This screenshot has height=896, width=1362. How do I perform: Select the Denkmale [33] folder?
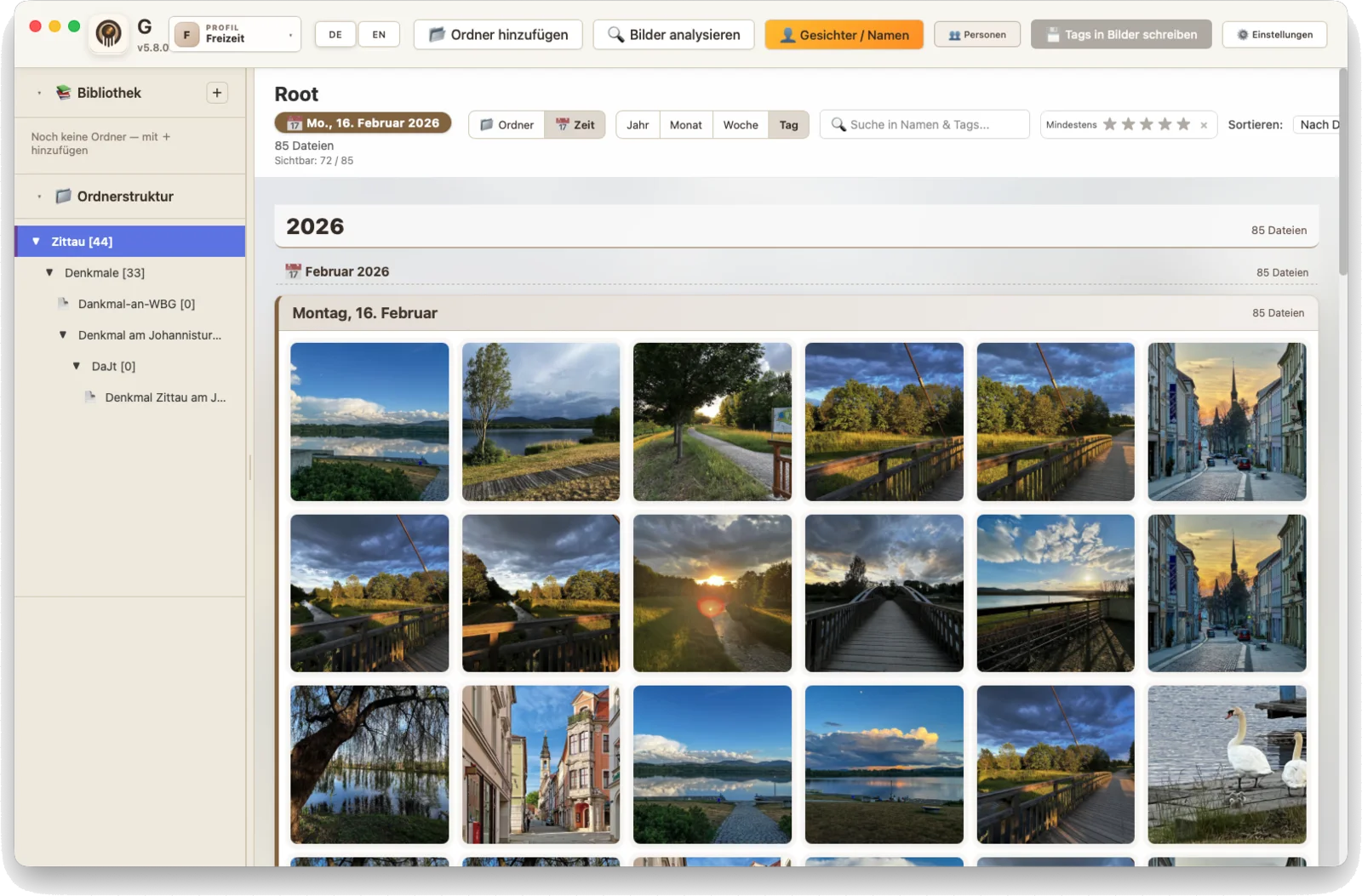point(105,272)
